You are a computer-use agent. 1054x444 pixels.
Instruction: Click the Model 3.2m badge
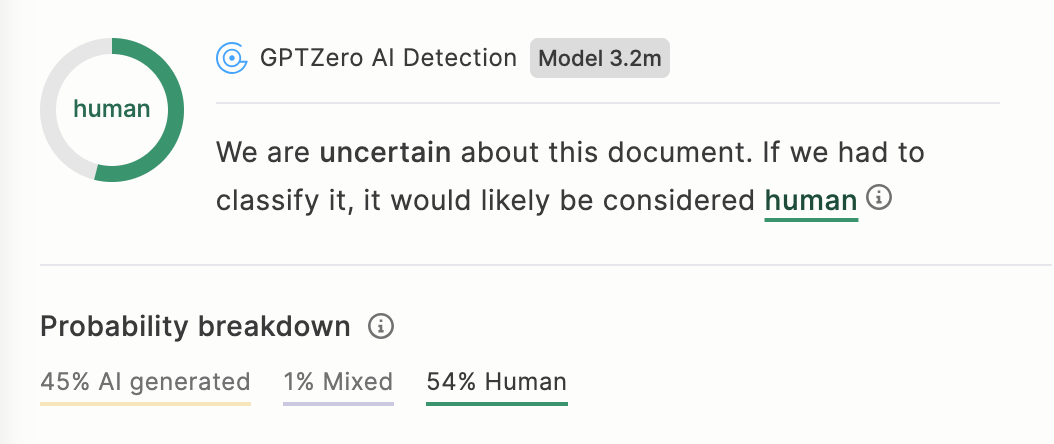[x=600, y=58]
